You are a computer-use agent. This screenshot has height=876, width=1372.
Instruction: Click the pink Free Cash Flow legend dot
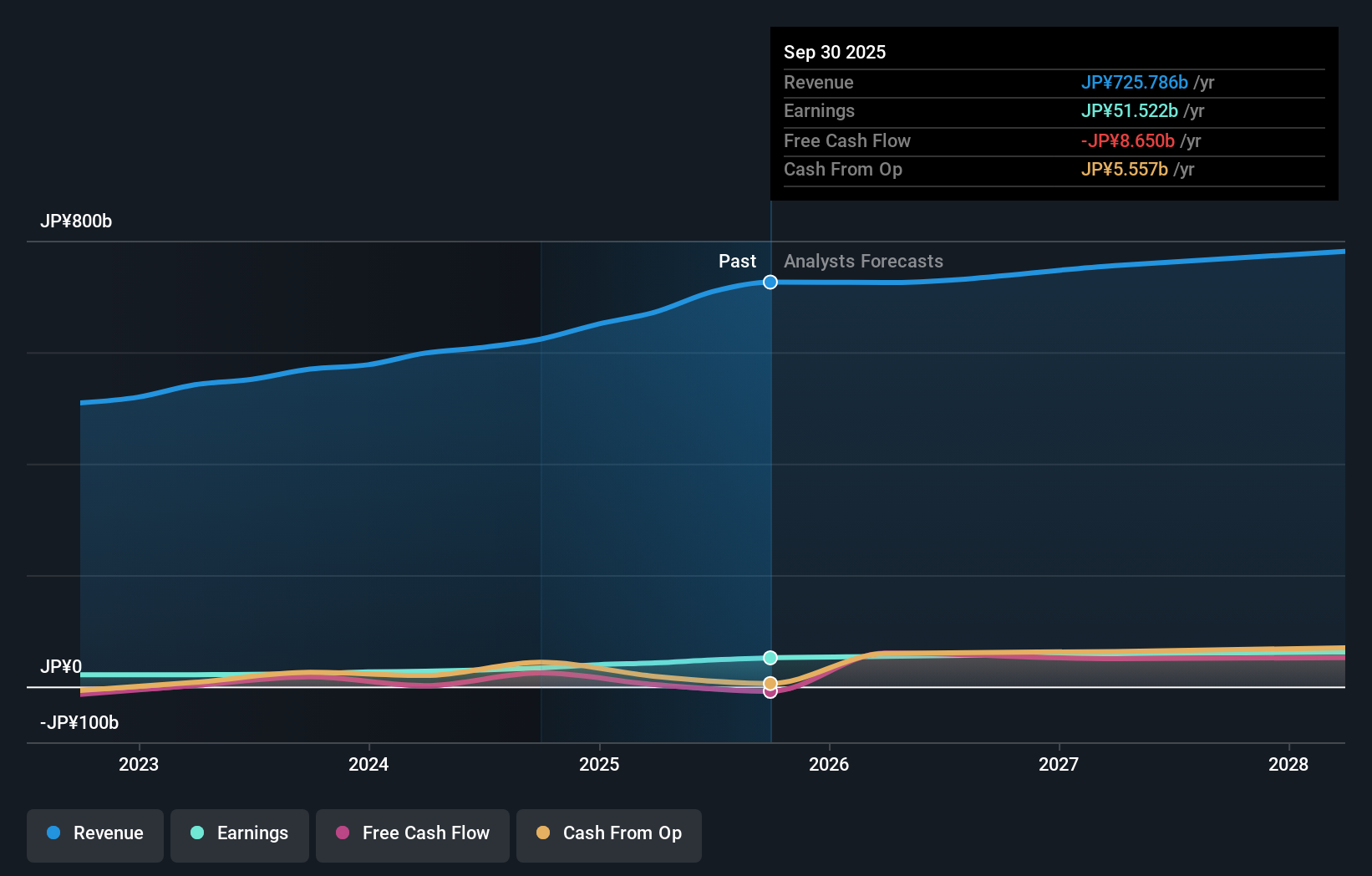[x=342, y=833]
